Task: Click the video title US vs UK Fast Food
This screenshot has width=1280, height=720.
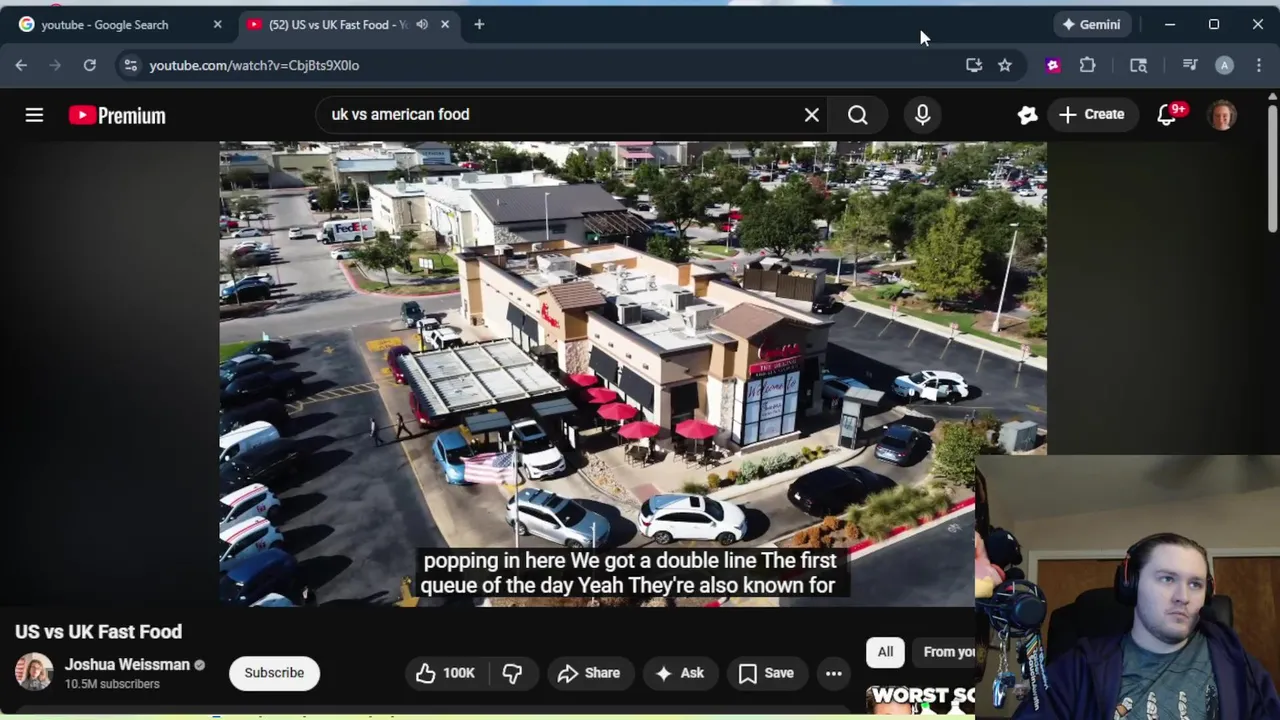Action: click(98, 632)
